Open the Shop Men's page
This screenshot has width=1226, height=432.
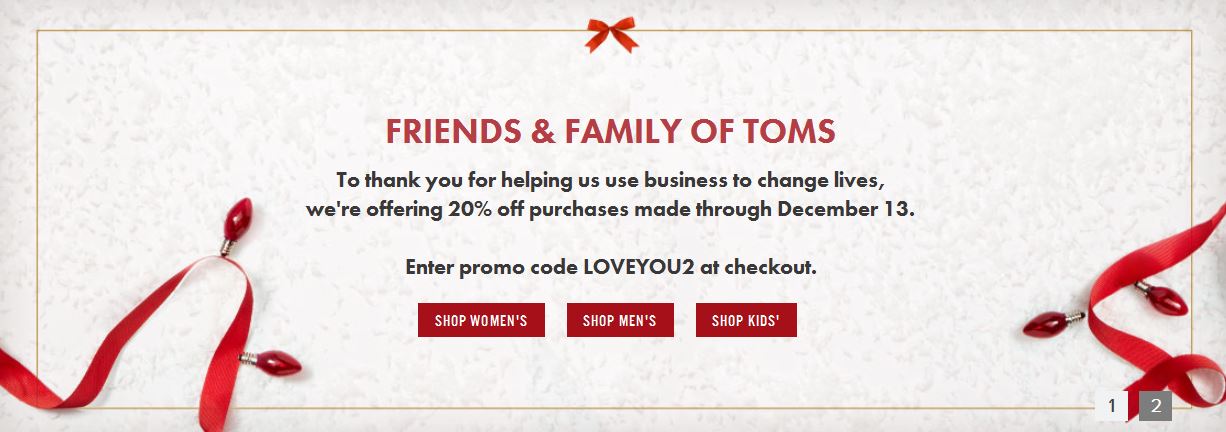tap(620, 320)
